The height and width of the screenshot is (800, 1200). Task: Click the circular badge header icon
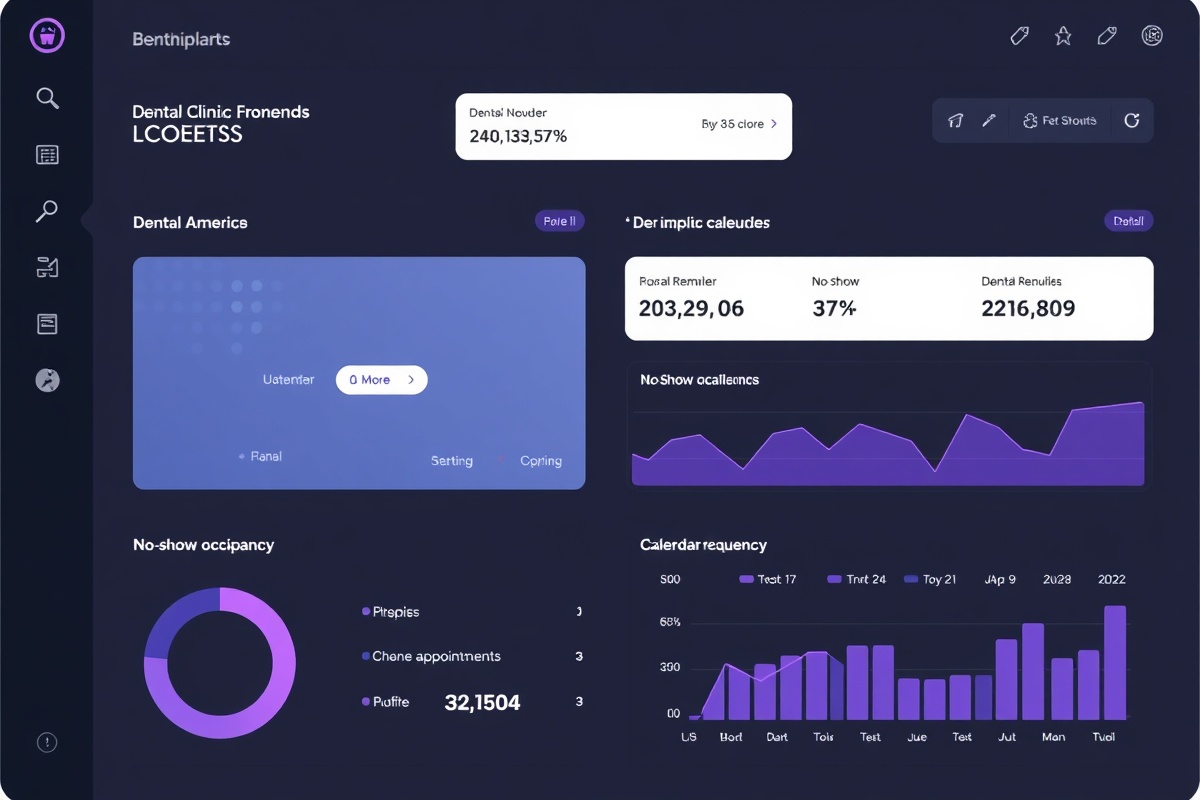click(1152, 36)
